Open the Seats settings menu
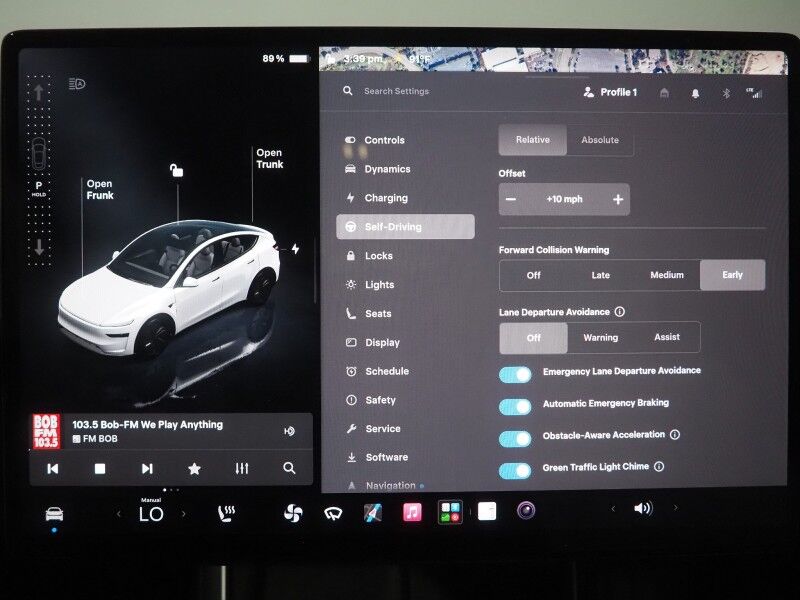800x600 pixels. pos(368,313)
